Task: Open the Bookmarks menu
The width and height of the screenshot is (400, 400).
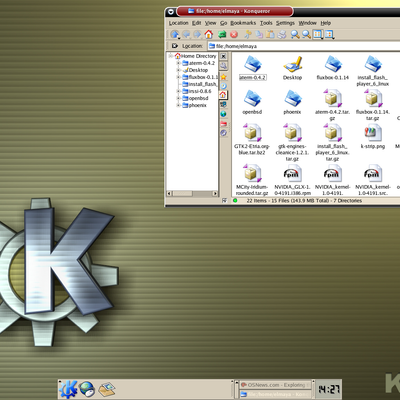Action: coord(243,23)
